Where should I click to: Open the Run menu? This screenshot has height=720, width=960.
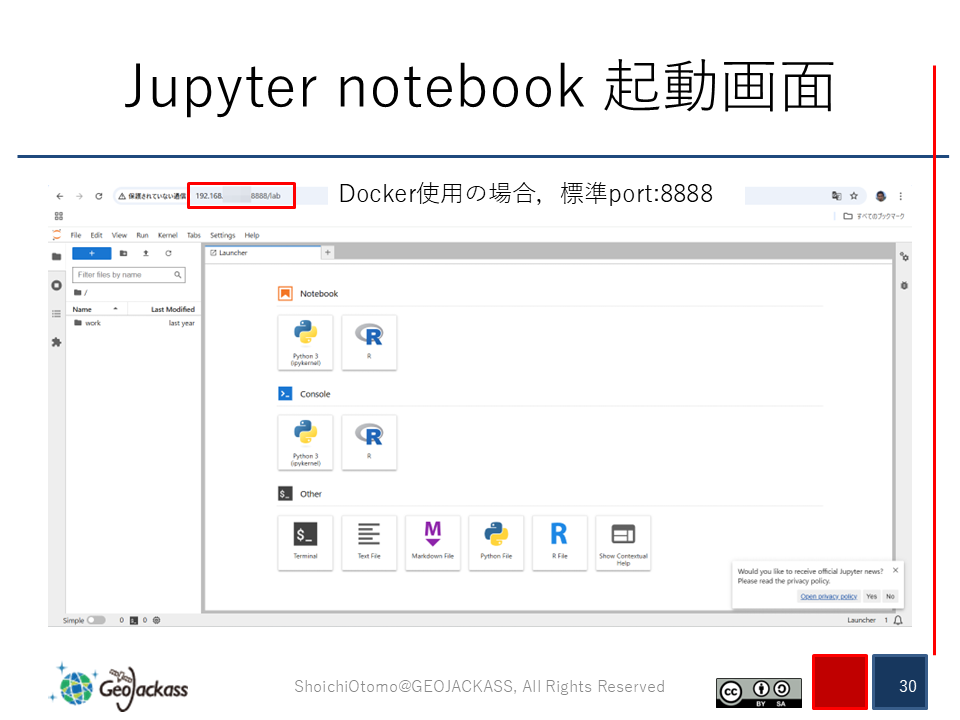tap(143, 235)
